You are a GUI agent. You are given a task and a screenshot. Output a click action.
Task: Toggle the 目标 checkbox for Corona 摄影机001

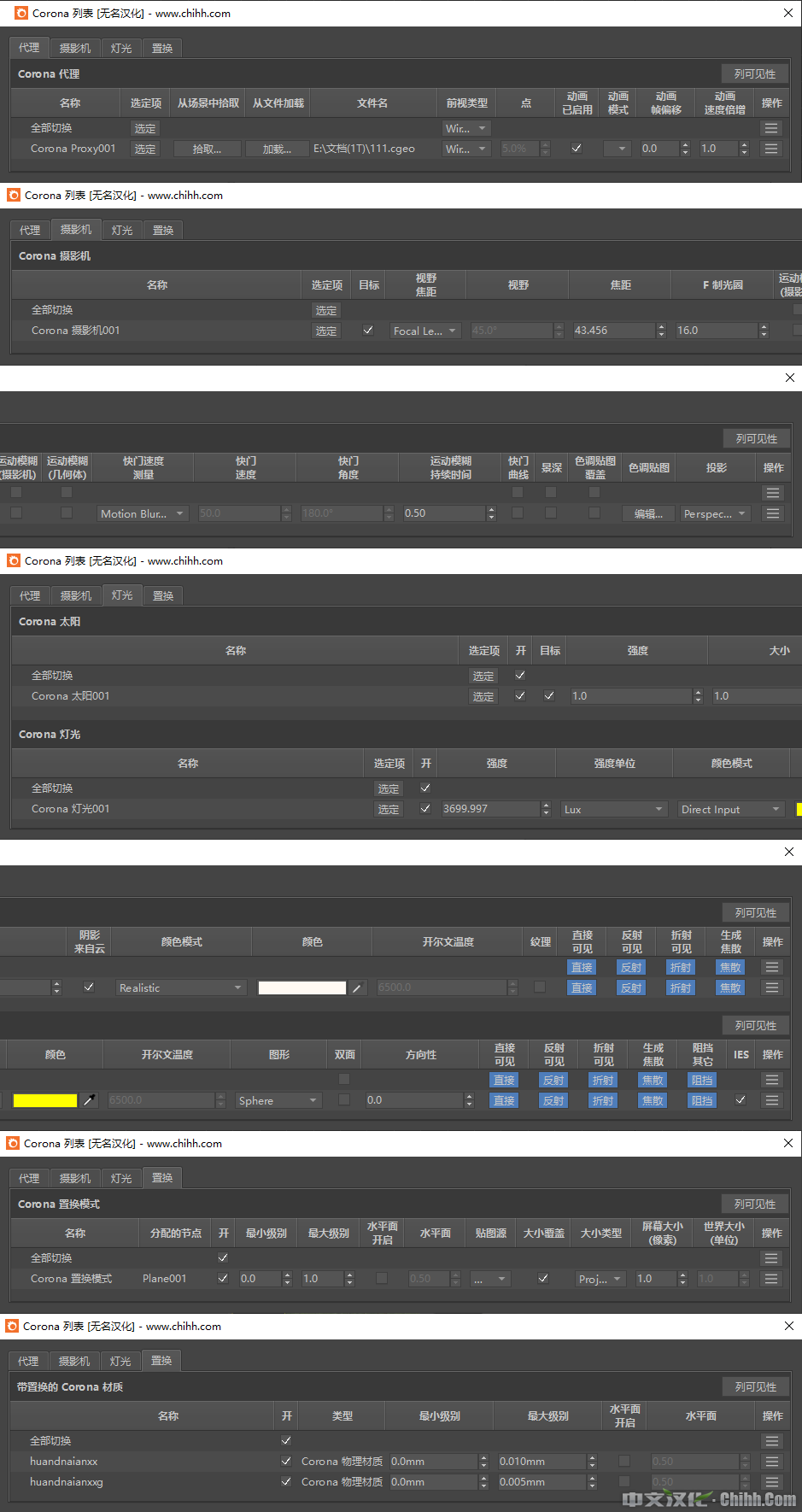pos(368,330)
